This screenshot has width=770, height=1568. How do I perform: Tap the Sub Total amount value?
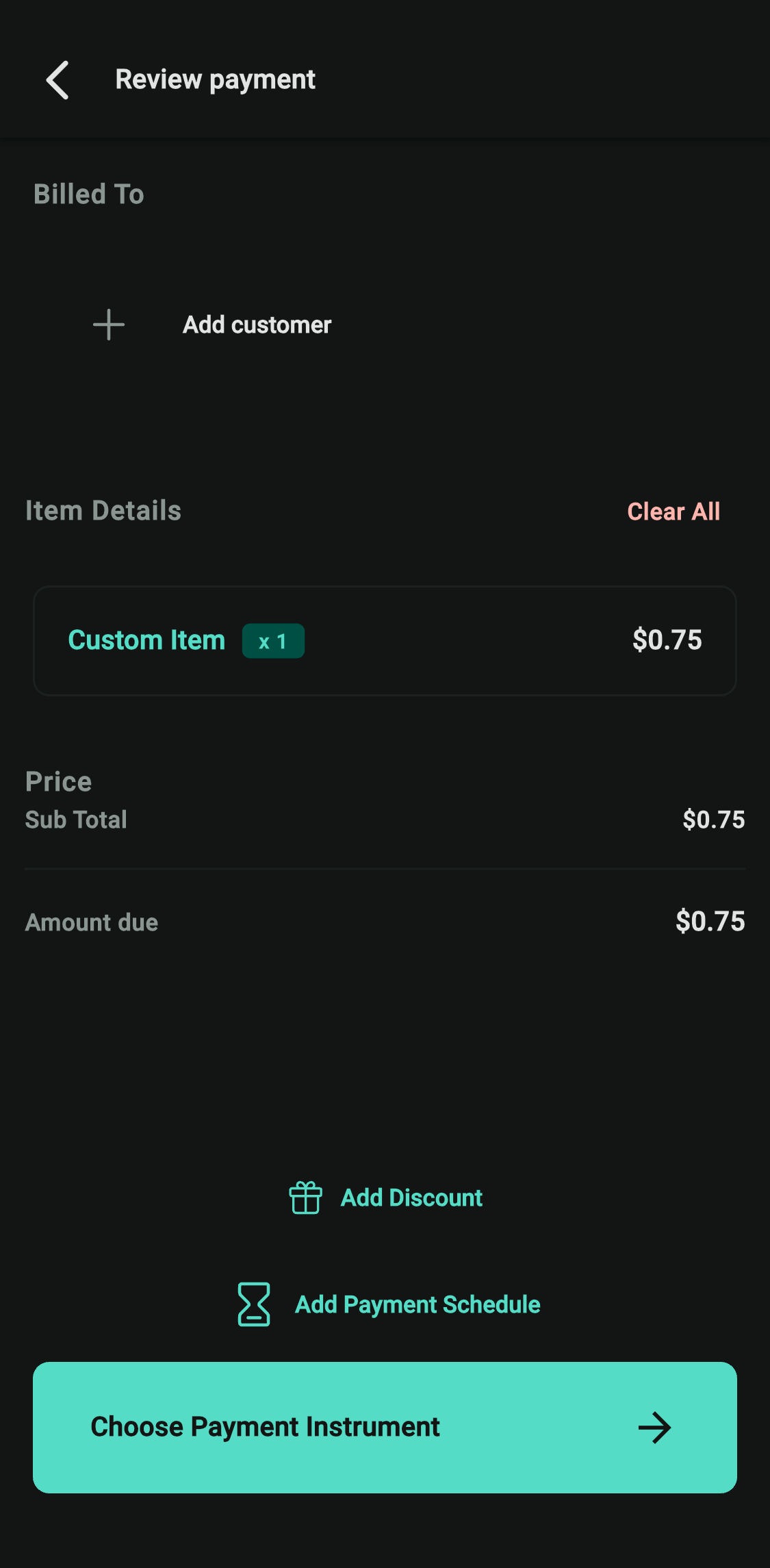coord(714,820)
